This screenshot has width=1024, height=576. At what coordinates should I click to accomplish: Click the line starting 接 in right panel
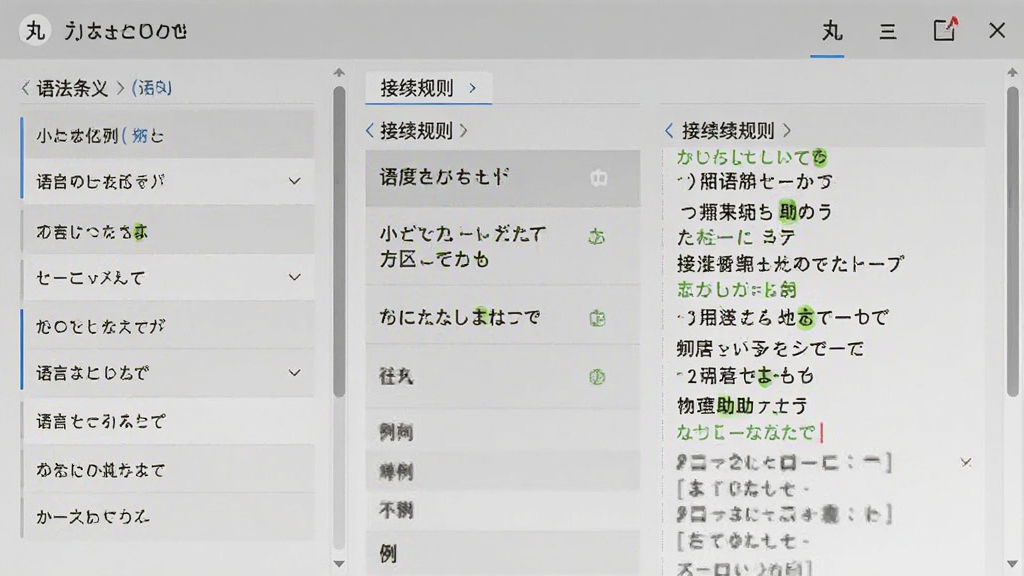tap(790, 264)
